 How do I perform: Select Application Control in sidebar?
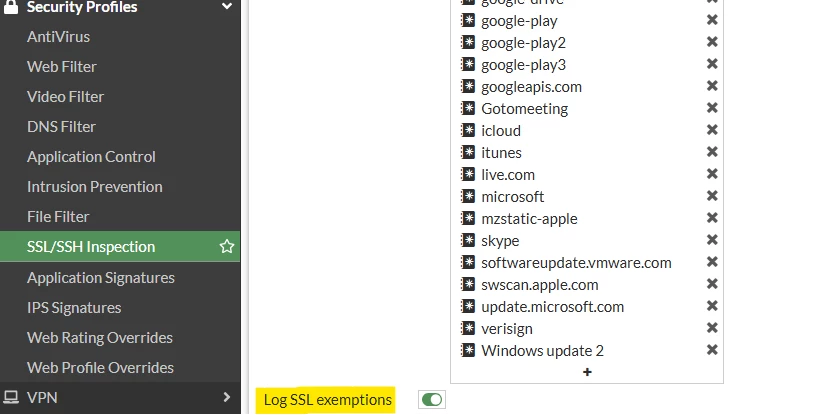coord(91,157)
